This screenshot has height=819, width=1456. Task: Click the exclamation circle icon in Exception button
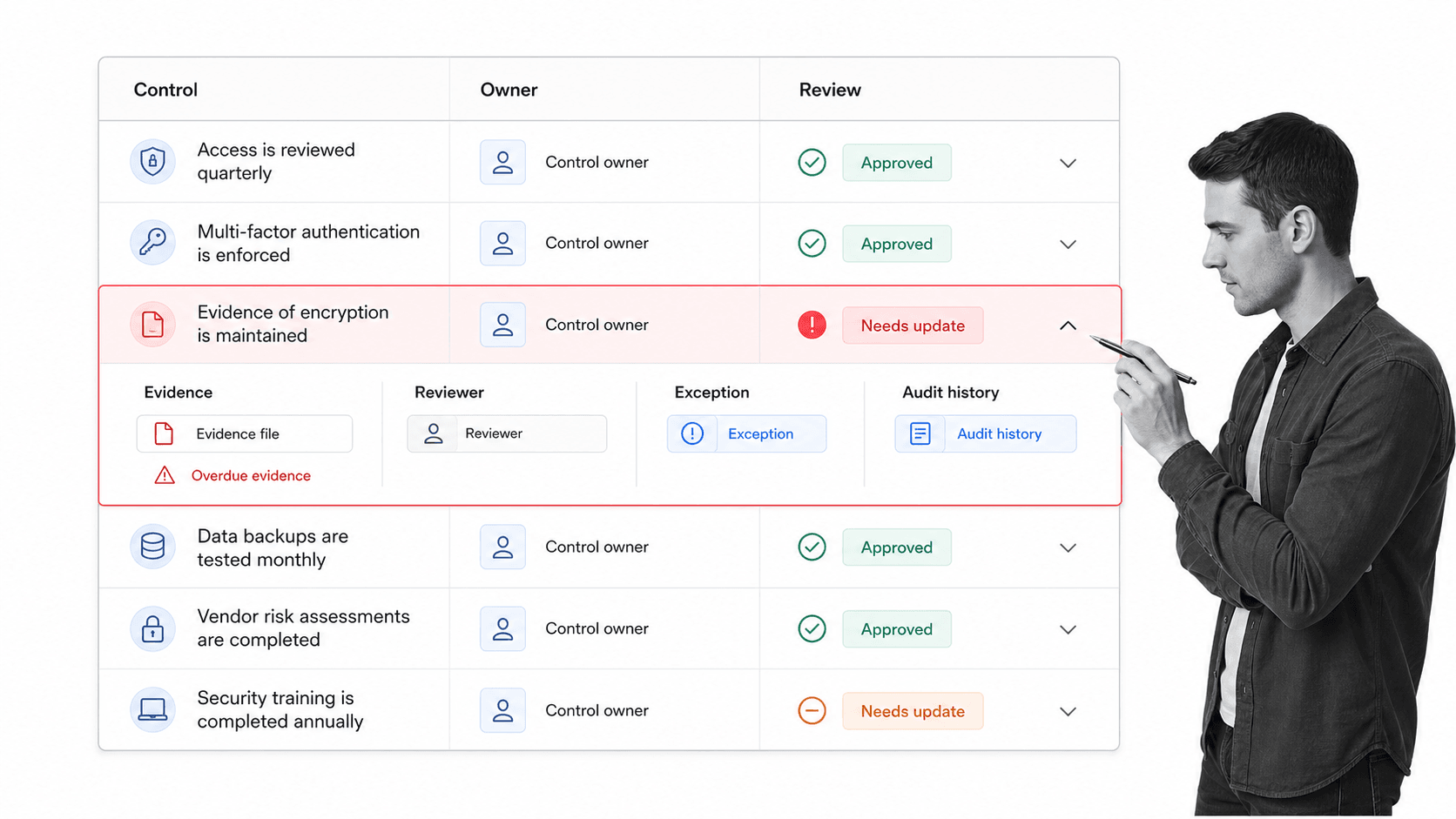coord(692,433)
